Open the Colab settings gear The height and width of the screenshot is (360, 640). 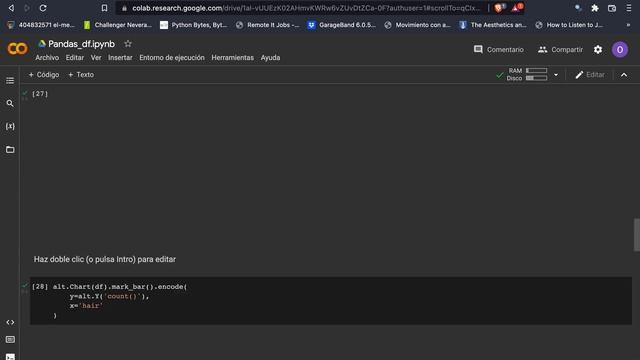pyautogui.click(x=598, y=49)
